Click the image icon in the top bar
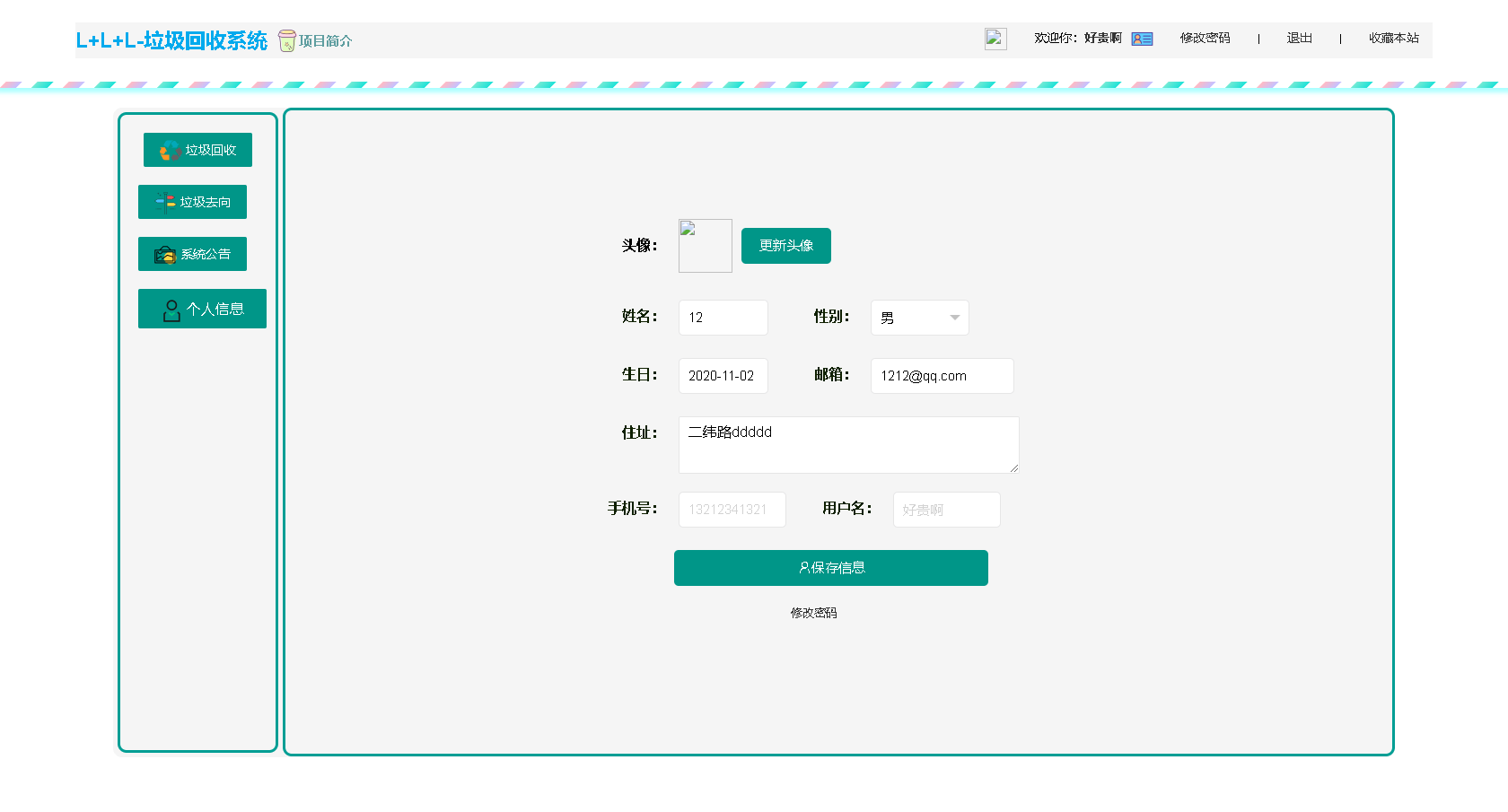The height and width of the screenshot is (812, 1508). 995,39
